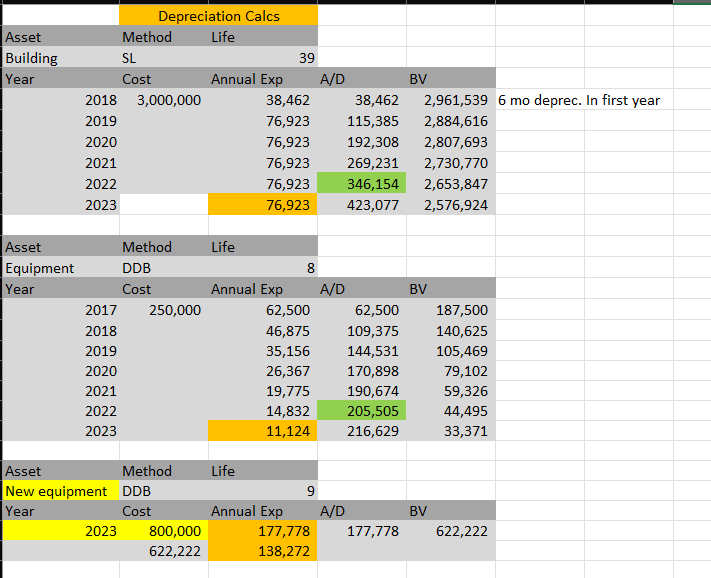Click the yellow New equipment cell
711x578 pixels.
click(61, 491)
